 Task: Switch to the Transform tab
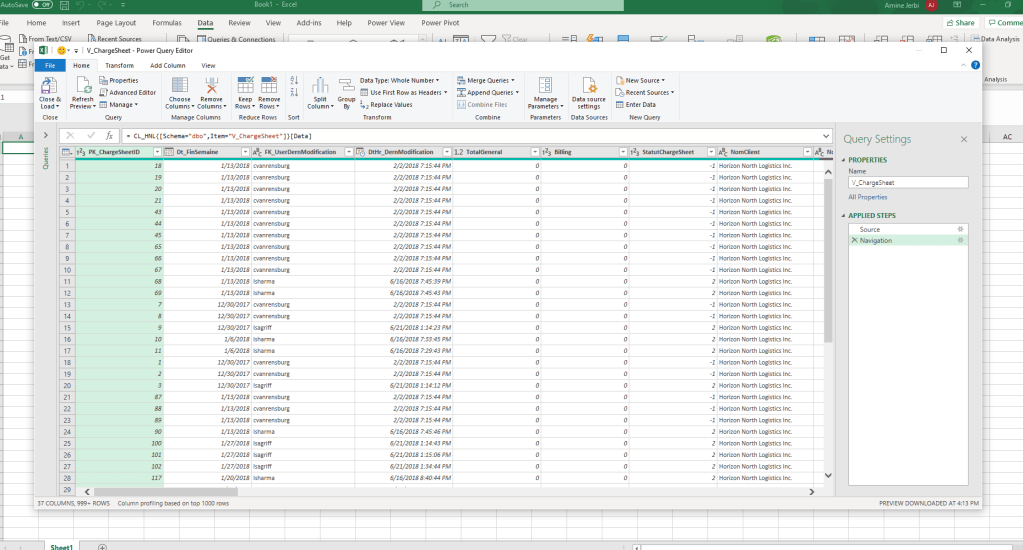tap(119, 65)
